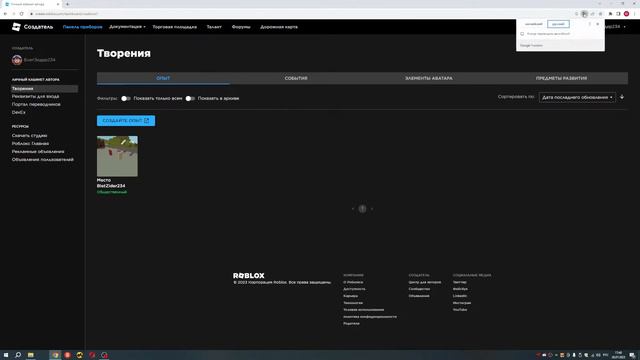
Task: Select Творения in the sidebar
Action: click(x=44, y=89)
